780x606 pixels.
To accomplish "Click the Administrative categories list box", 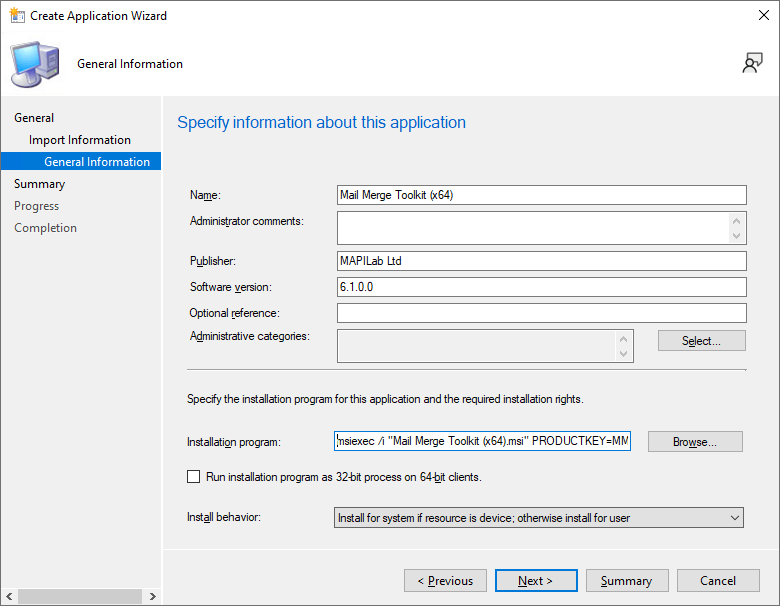I will pyautogui.click(x=485, y=346).
